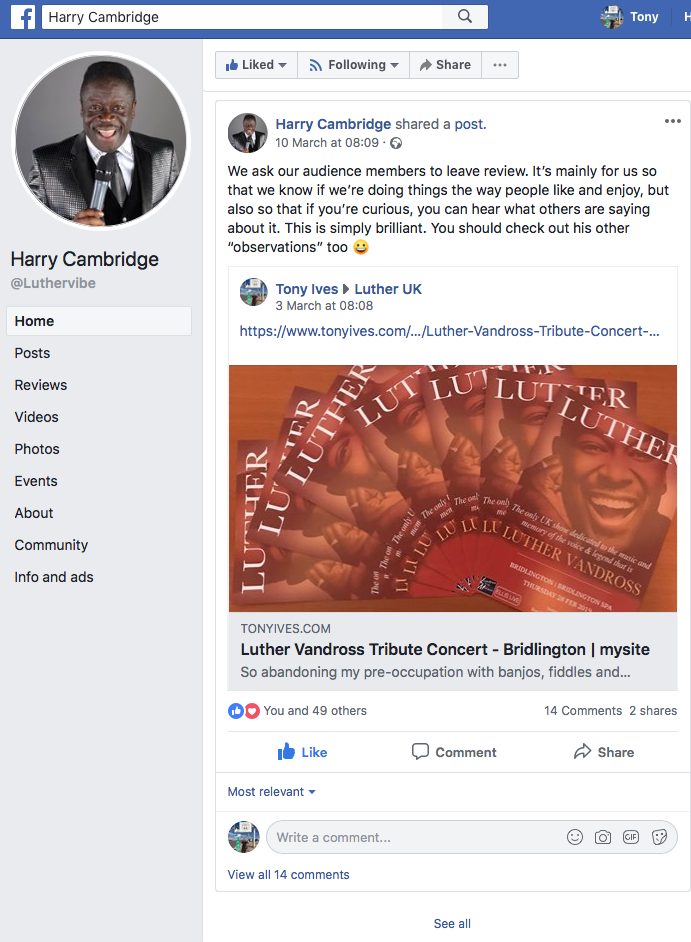
Task: Open post options three-dot menu
Action: pos(673,122)
